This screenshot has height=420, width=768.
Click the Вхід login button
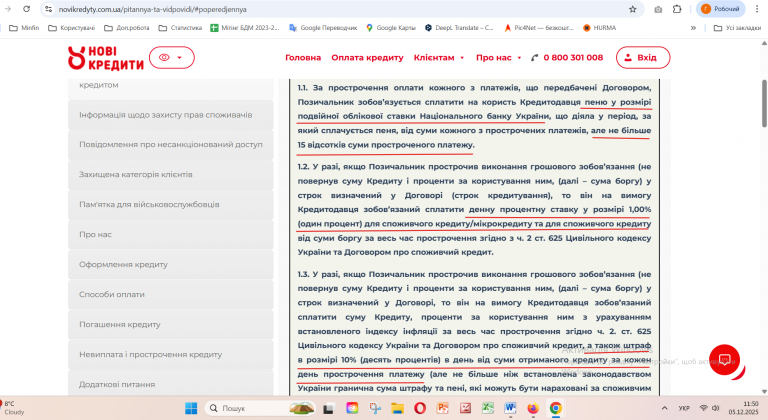[x=643, y=57]
